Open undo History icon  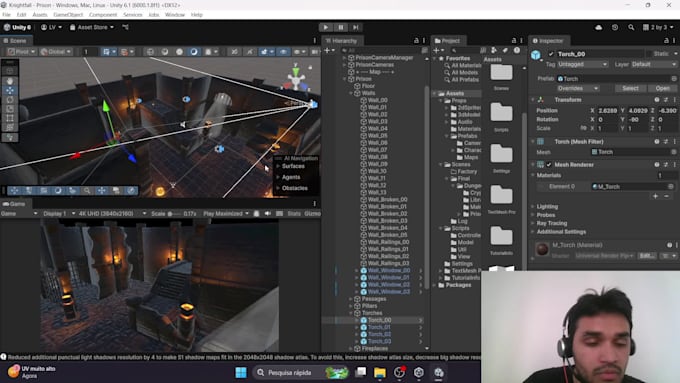(615, 27)
